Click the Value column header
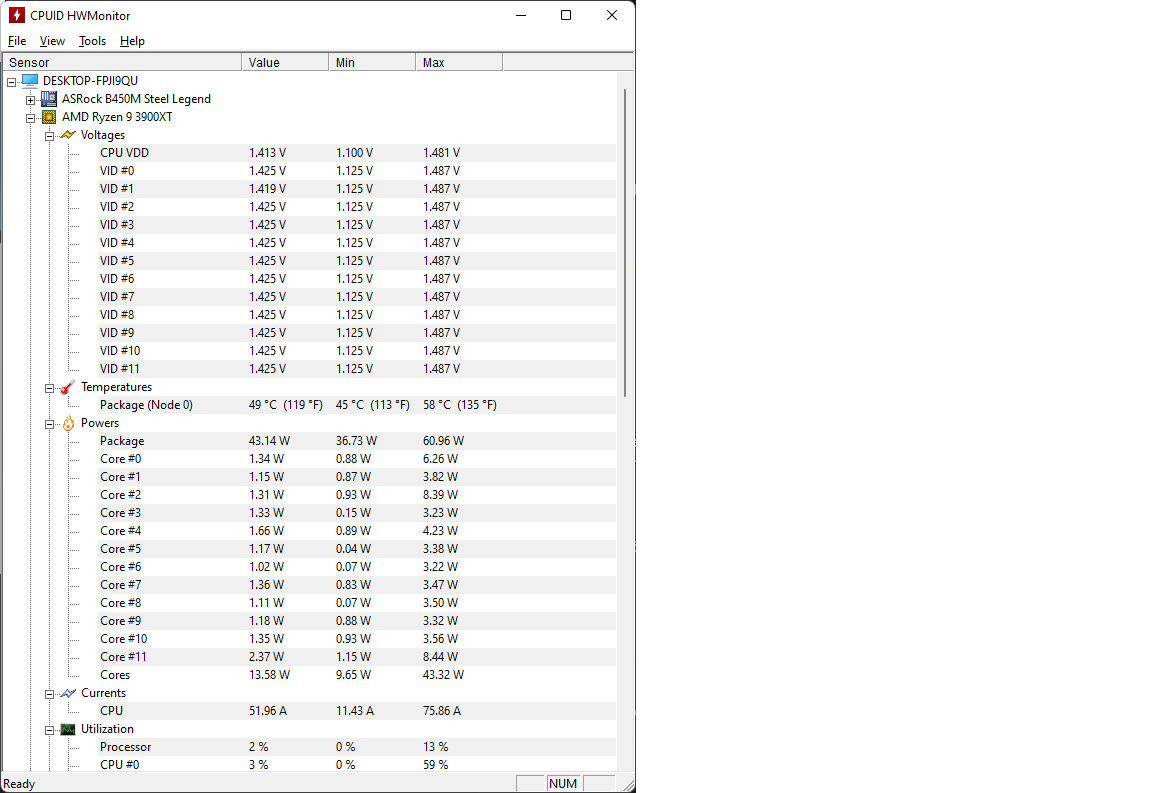The image size is (1152, 793). 285,62
